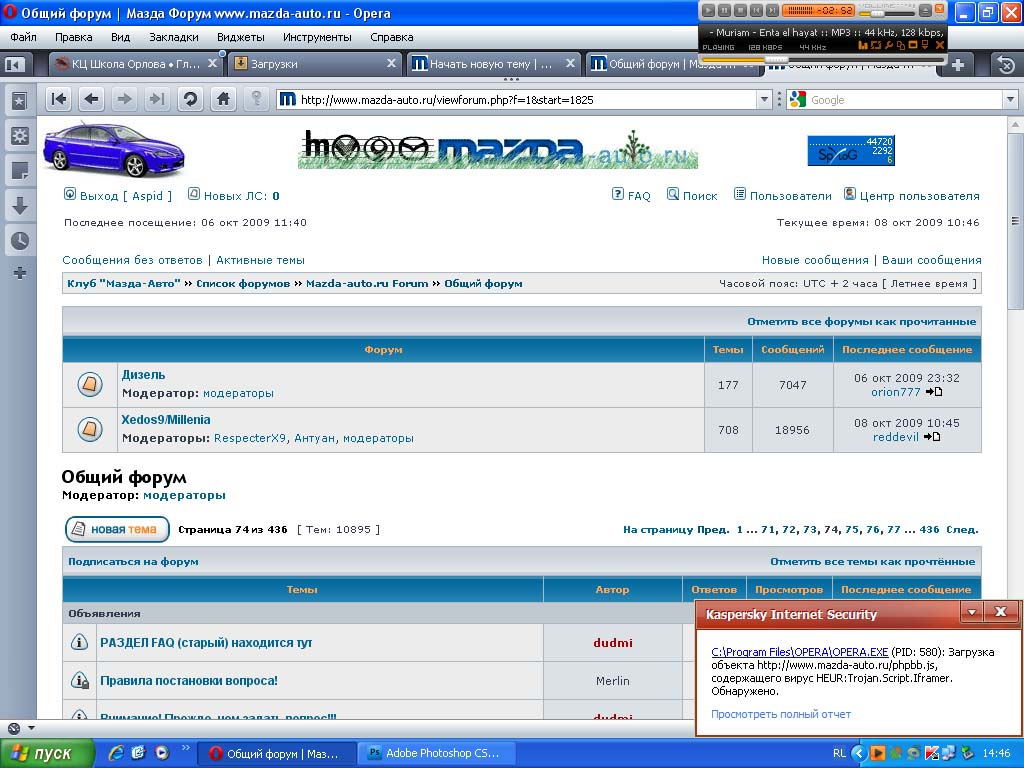Toggle repeat icon in the media player

pos(876,45)
